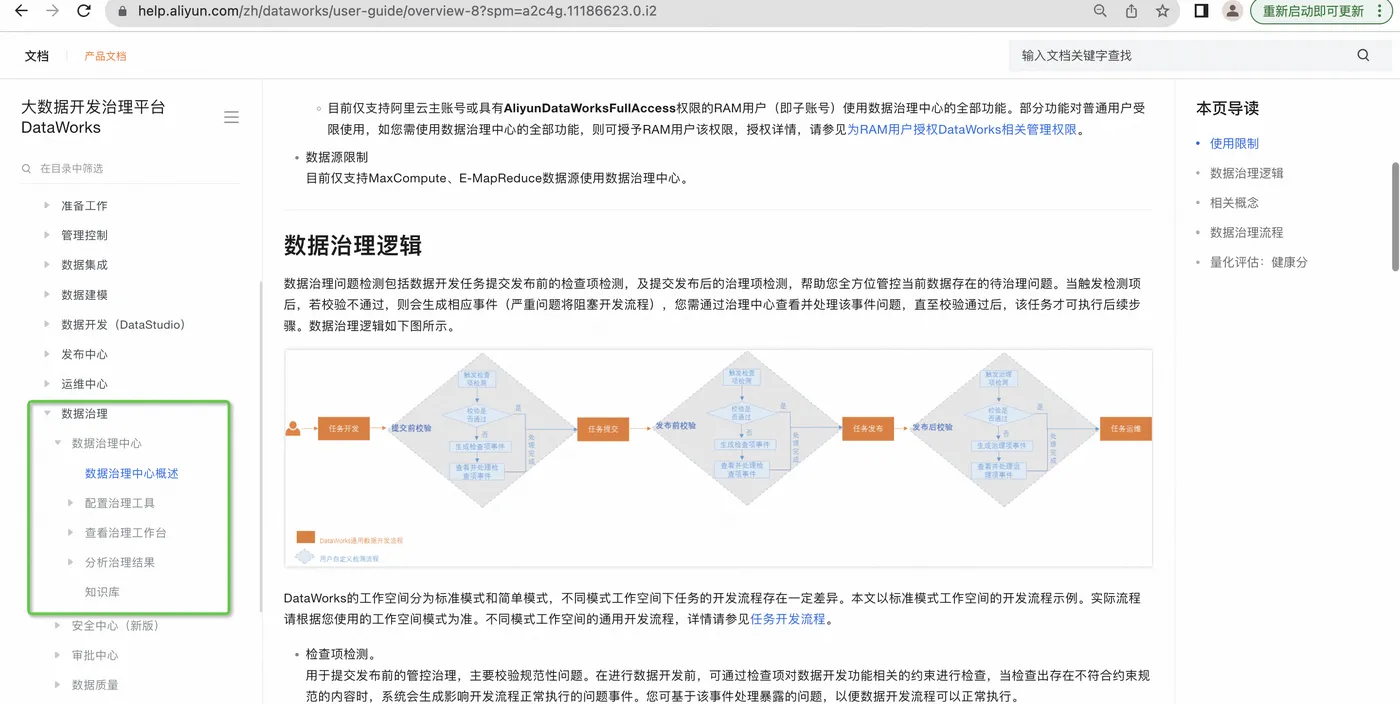Click the 在目录中筛选 filter field
This screenshot has width=1400, height=704.
coord(130,168)
